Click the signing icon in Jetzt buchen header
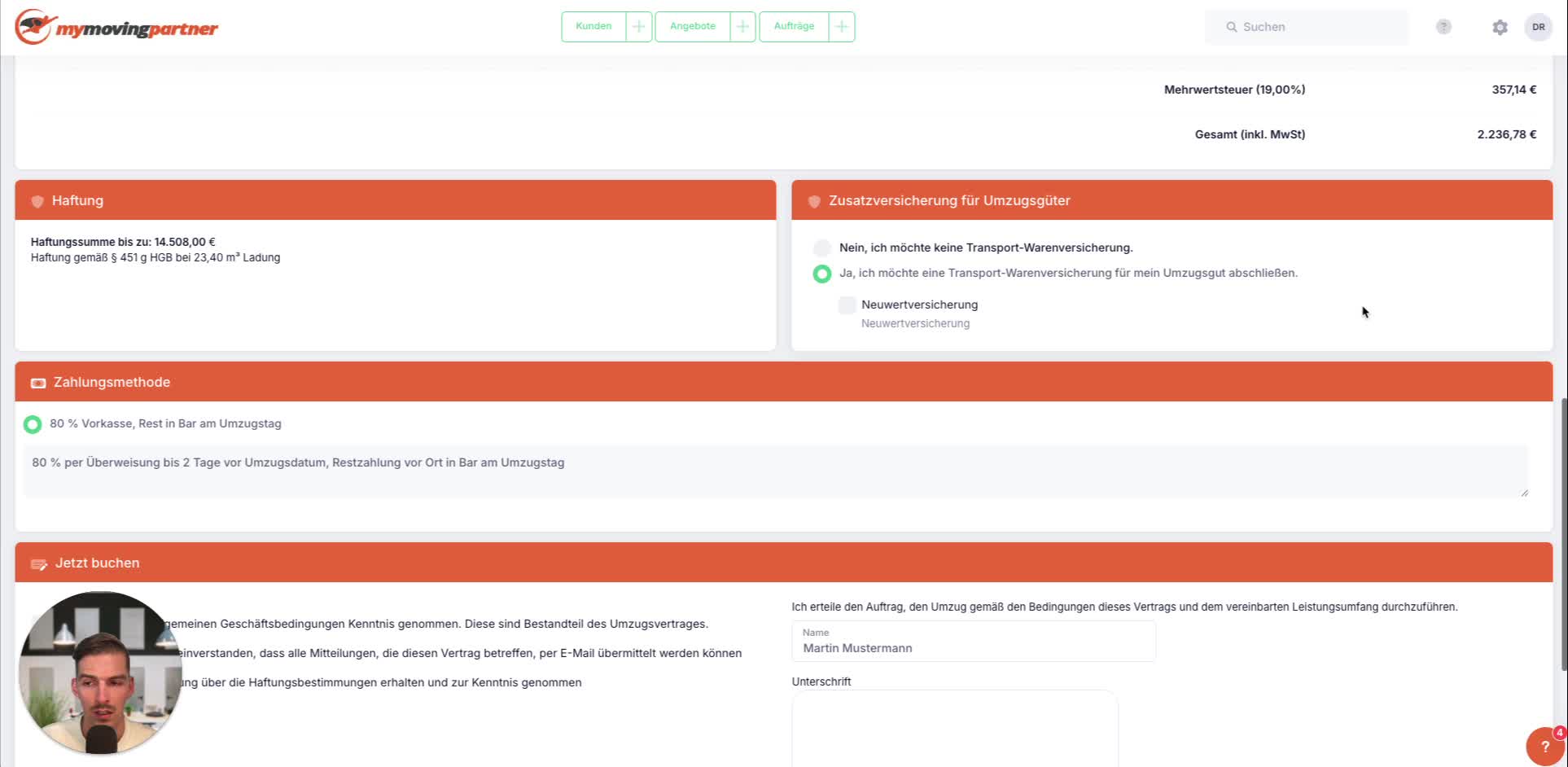Image resolution: width=1568 pixels, height=767 pixels. pyautogui.click(x=39, y=564)
